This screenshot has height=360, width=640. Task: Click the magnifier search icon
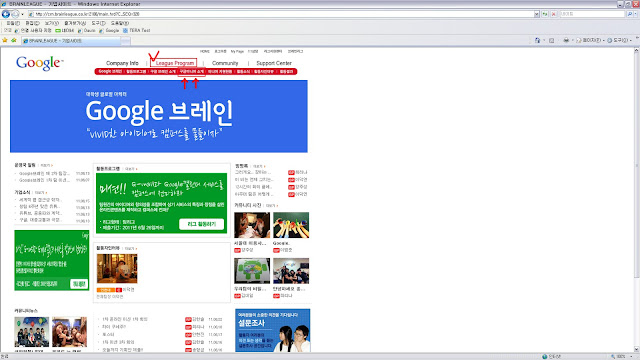[x=630, y=14]
